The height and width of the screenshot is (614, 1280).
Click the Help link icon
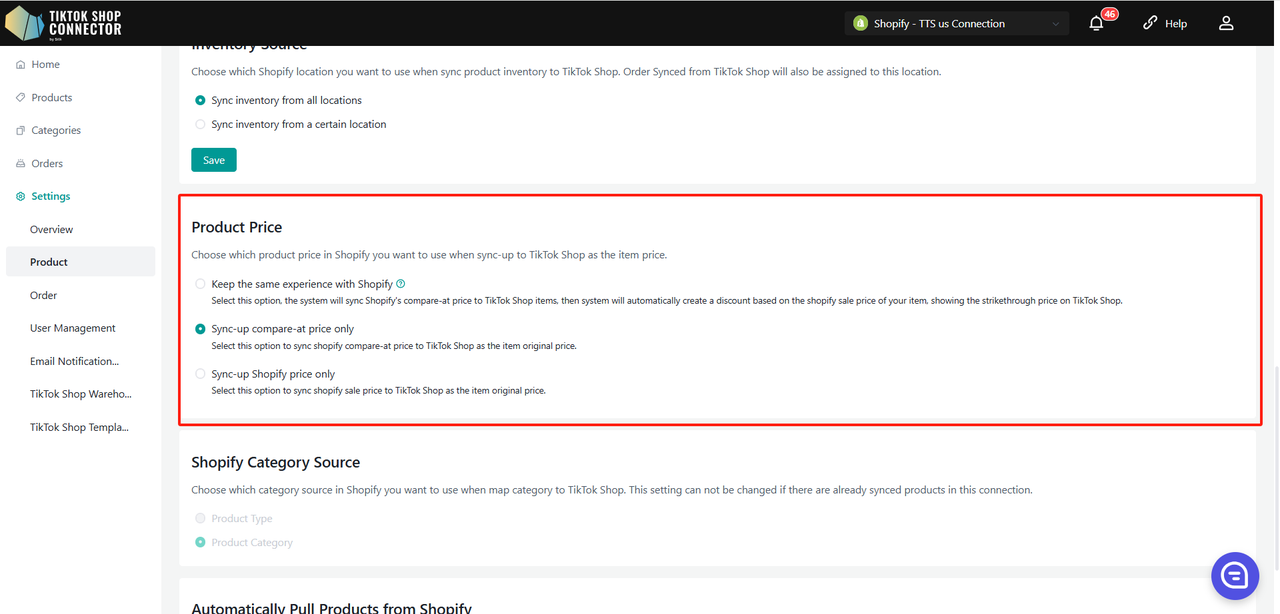[x=1150, y=23]
